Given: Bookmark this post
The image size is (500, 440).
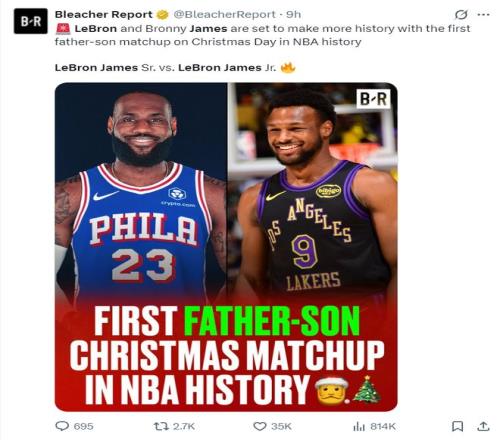Looking at the screenshot, I should click(x=458, y=426).
